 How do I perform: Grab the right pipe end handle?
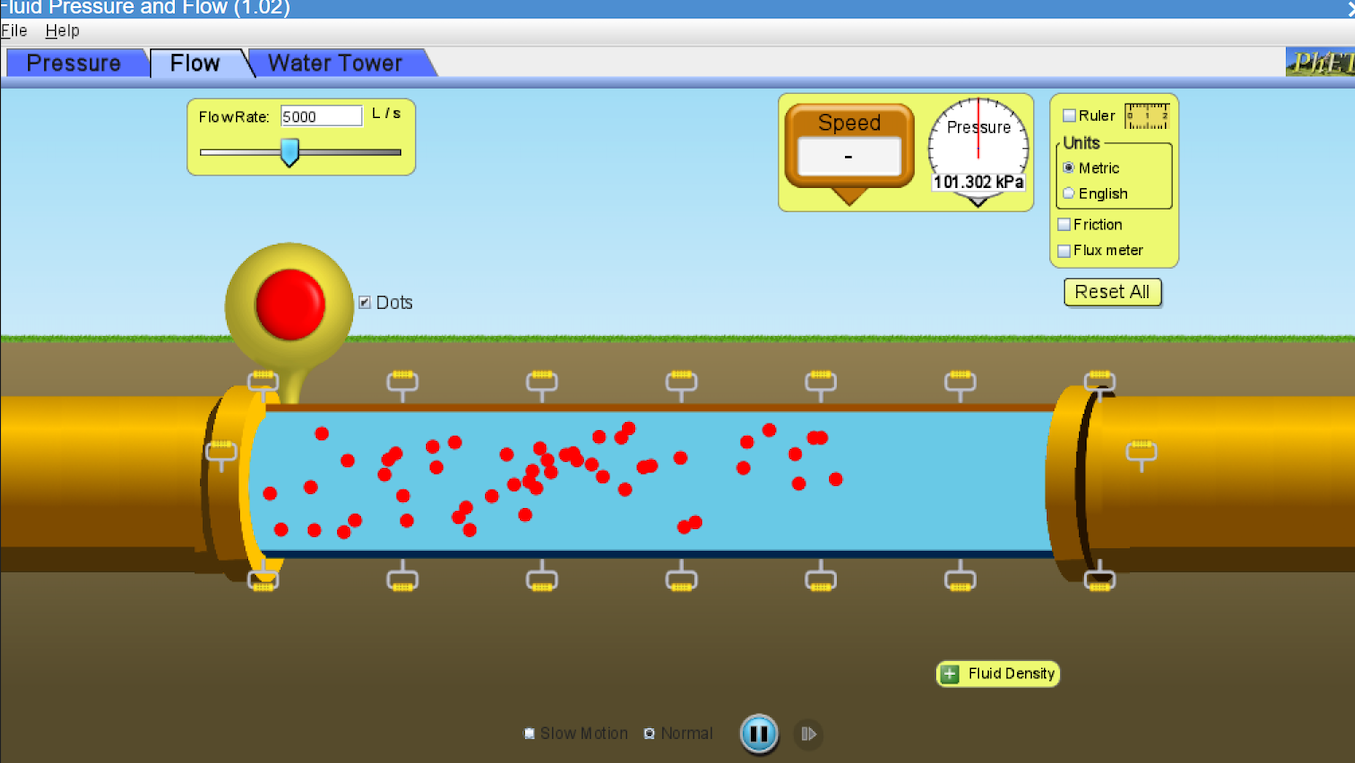tap(1141, 452)
